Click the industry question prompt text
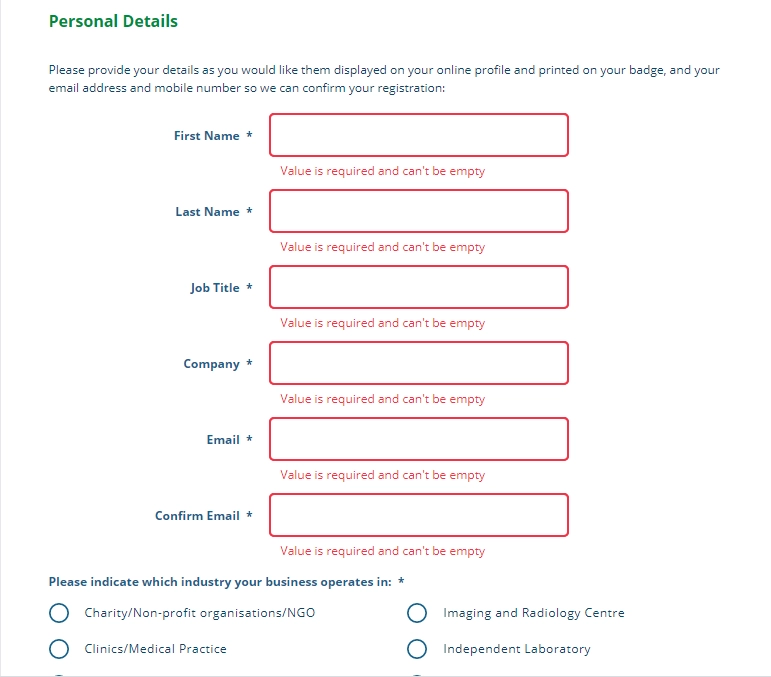 click(220, 582)
